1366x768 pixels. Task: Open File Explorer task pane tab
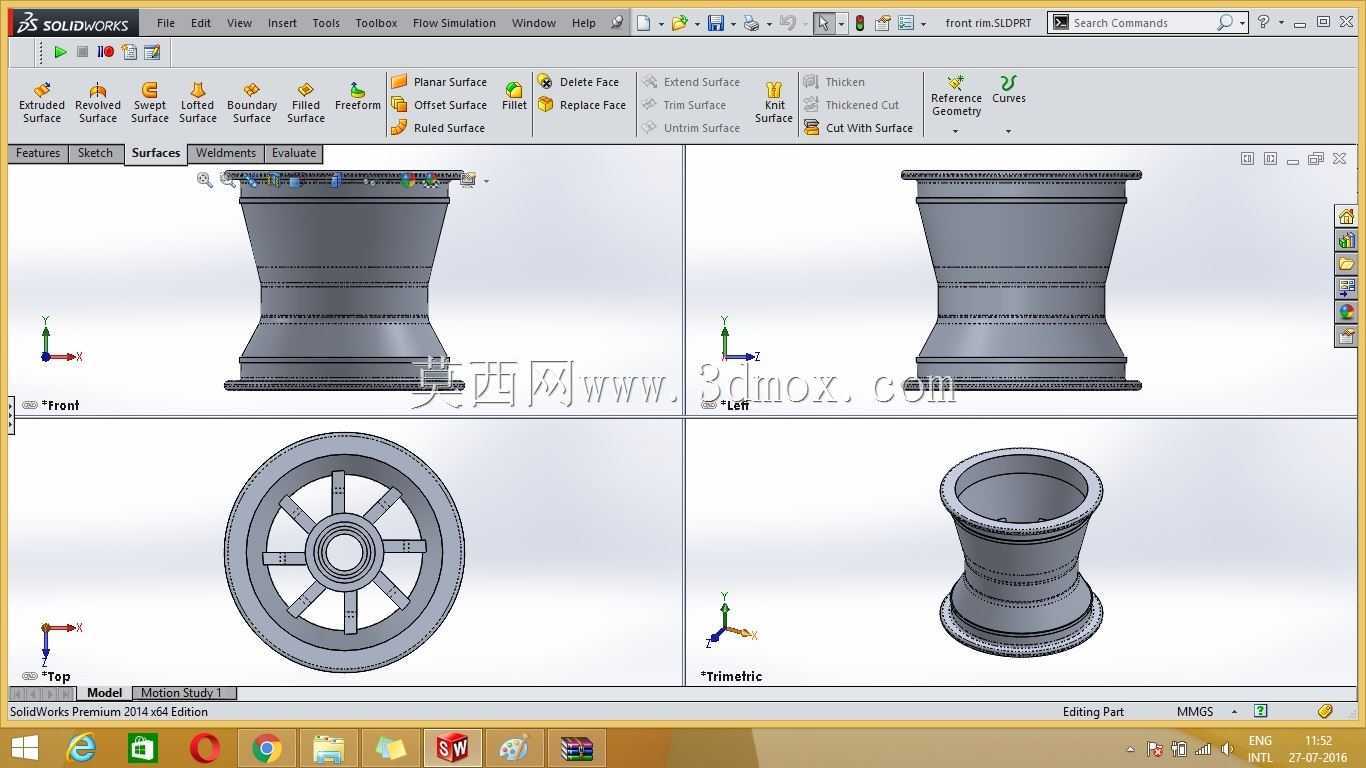[1346, 264]
